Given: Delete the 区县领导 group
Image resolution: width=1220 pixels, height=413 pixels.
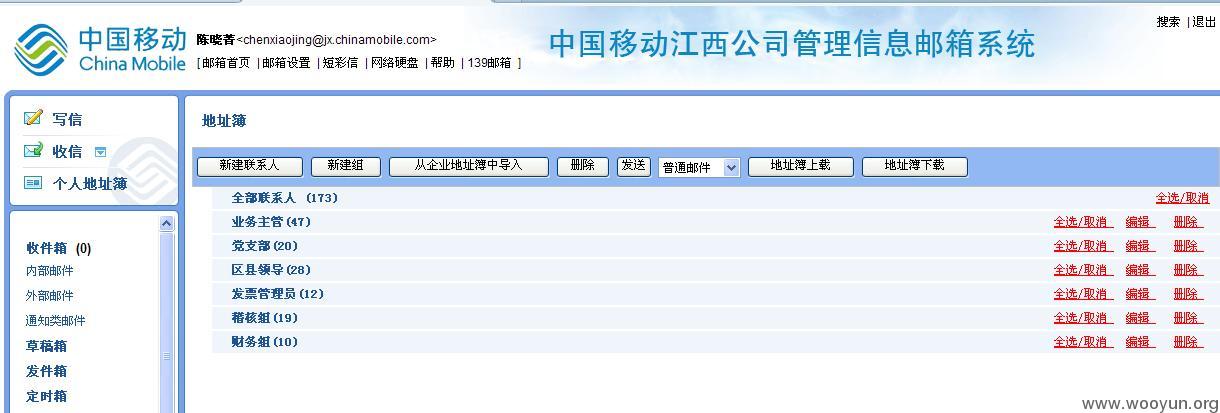Looking at the screenshot, I should [1186, 270].
